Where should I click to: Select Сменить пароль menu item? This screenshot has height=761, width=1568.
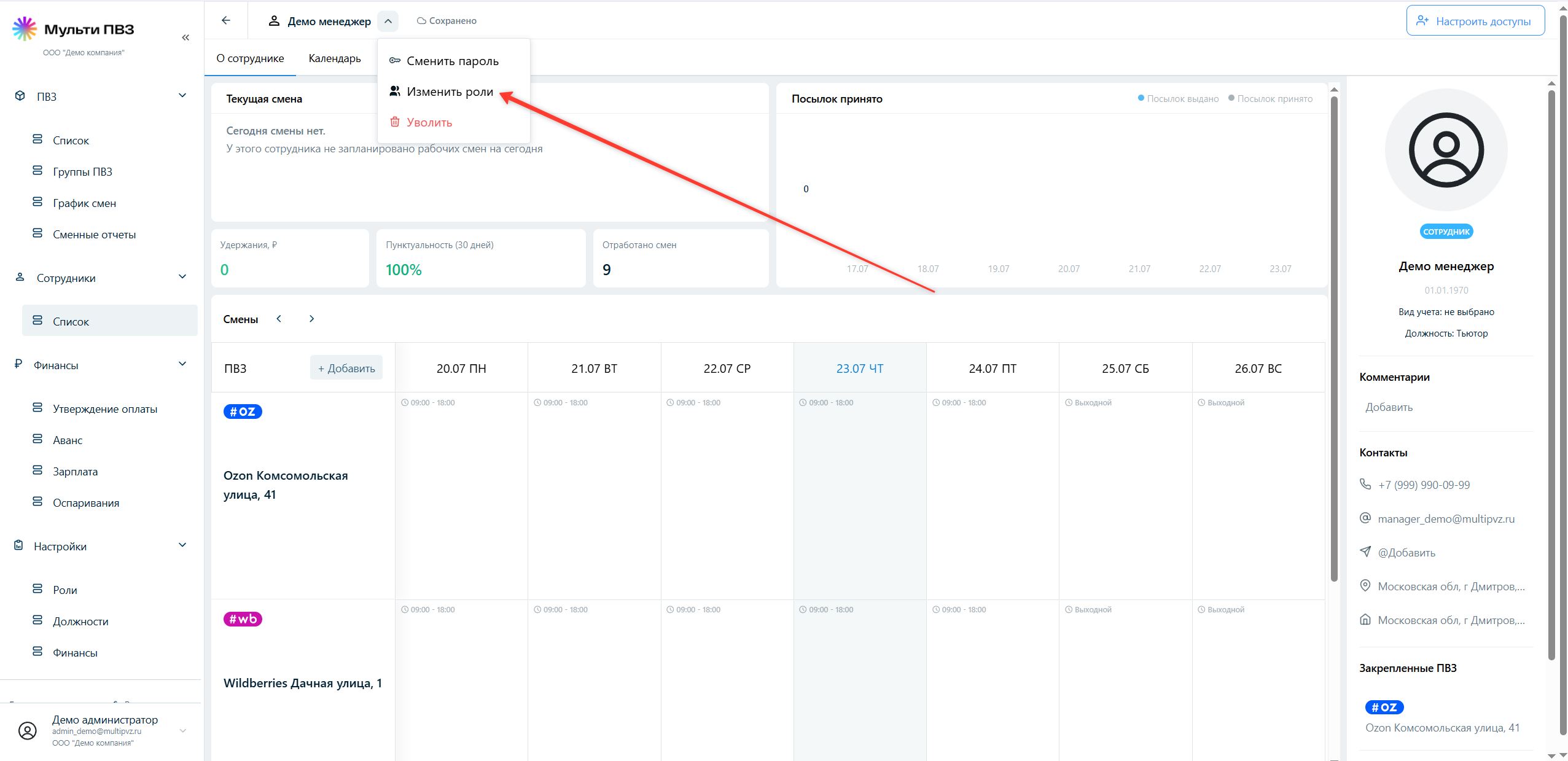coord(453,61)
